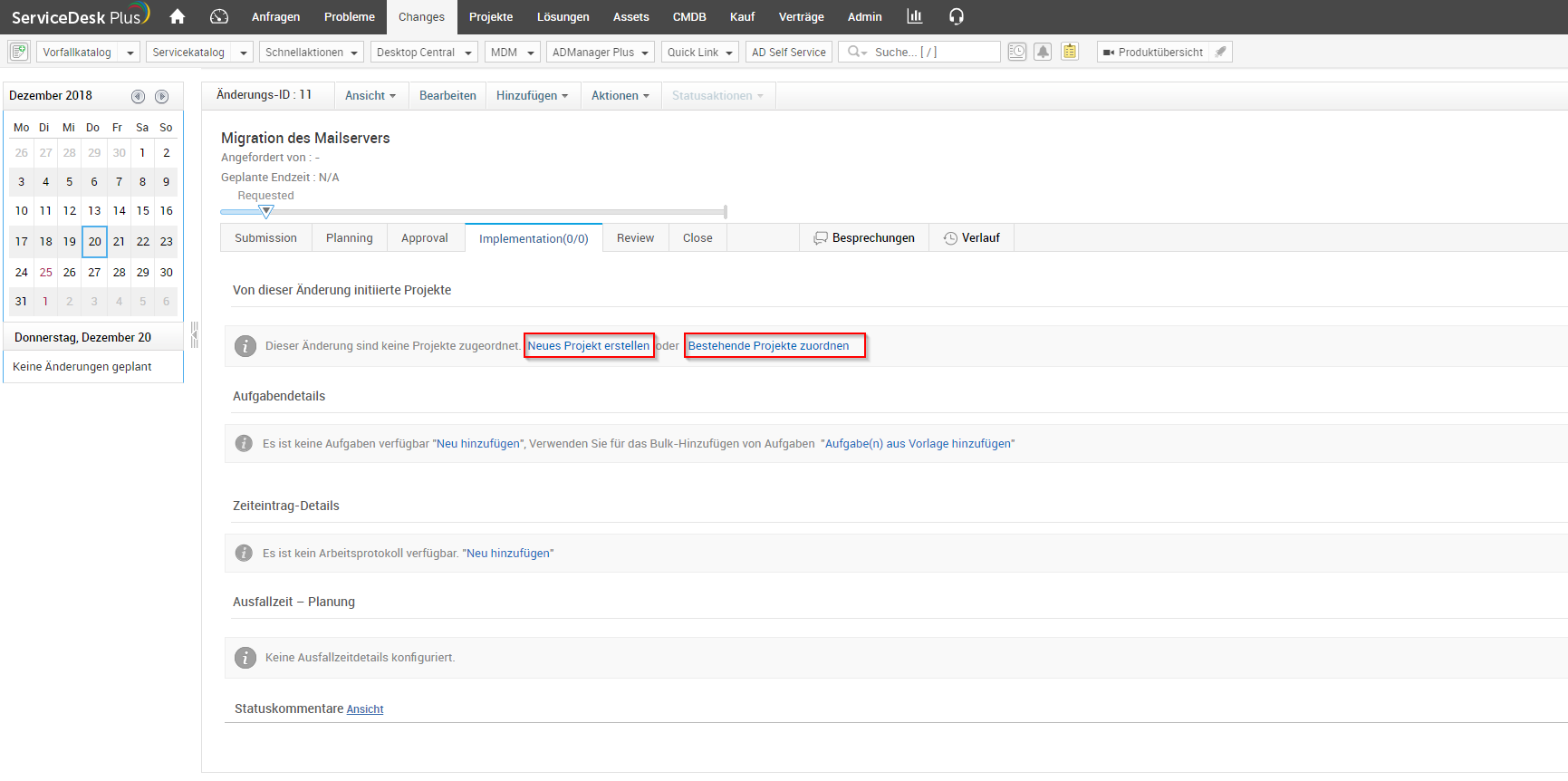Open the dashboard gauge icon
1568x781 pixels.
[218, 16]
